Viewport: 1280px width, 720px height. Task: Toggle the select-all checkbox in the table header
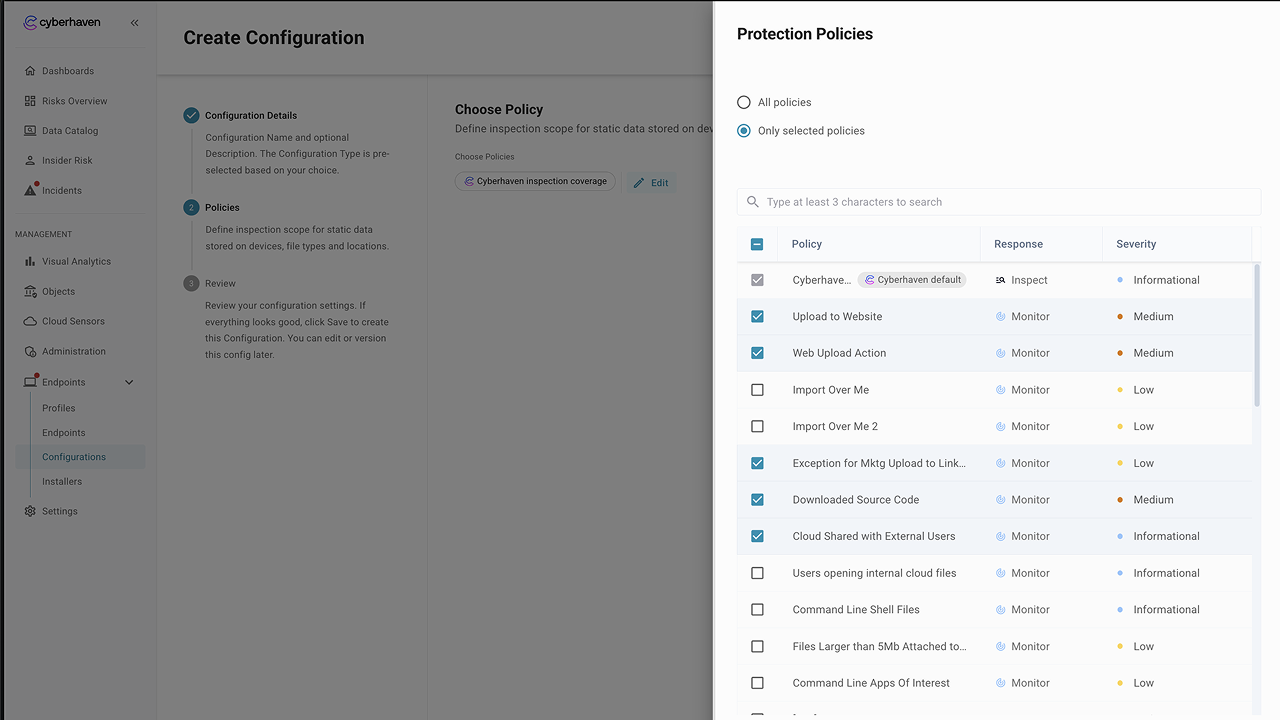point(757,244)
